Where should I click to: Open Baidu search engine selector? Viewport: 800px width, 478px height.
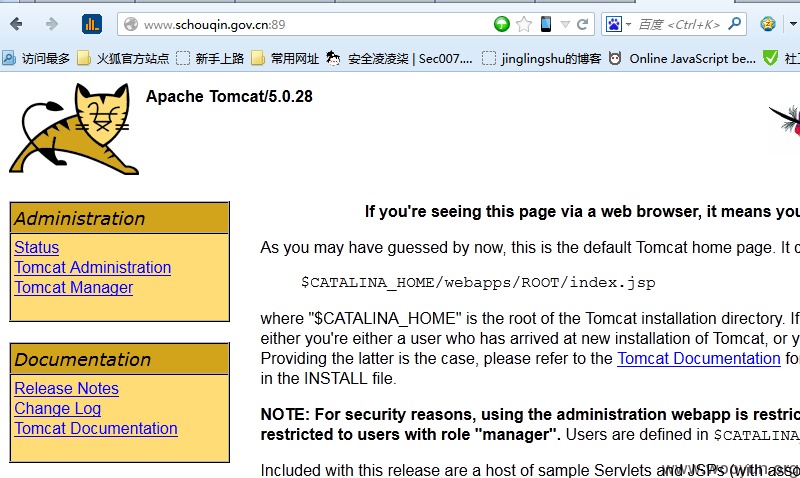pyautogui.click(x=618, y=24)
